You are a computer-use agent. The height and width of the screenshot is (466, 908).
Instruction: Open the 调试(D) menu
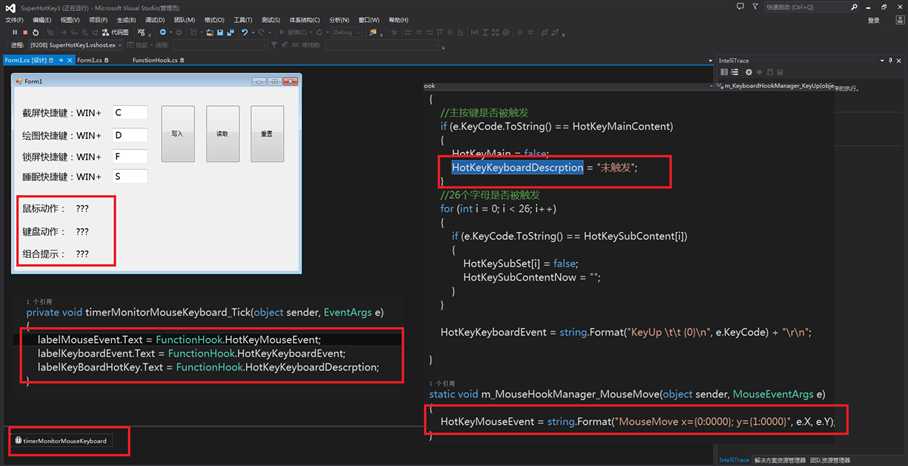(155, 20)
